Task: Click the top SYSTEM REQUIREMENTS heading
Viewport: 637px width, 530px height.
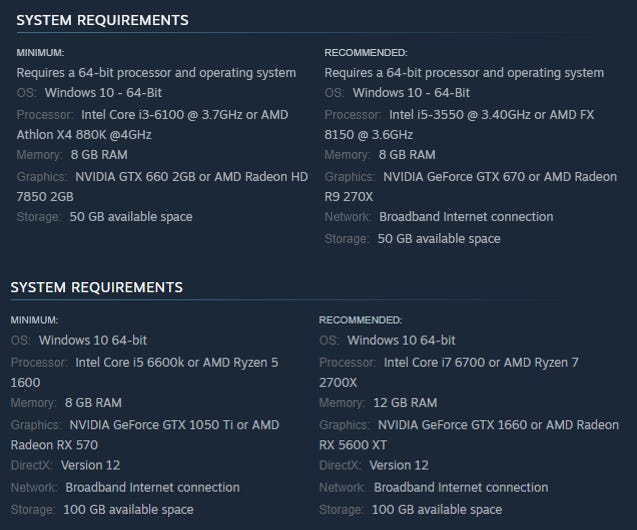Action: coord(102,20)
